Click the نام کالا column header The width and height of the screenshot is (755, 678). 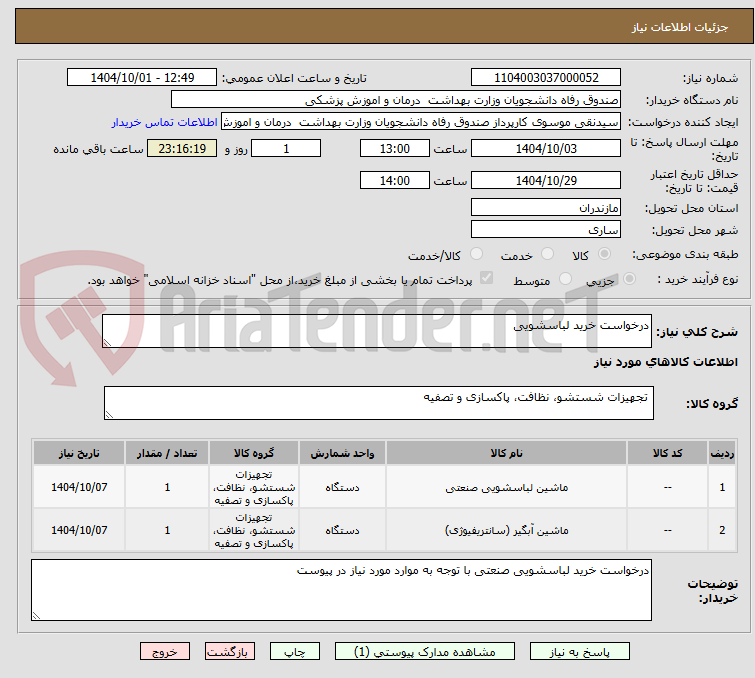[506, 453]
